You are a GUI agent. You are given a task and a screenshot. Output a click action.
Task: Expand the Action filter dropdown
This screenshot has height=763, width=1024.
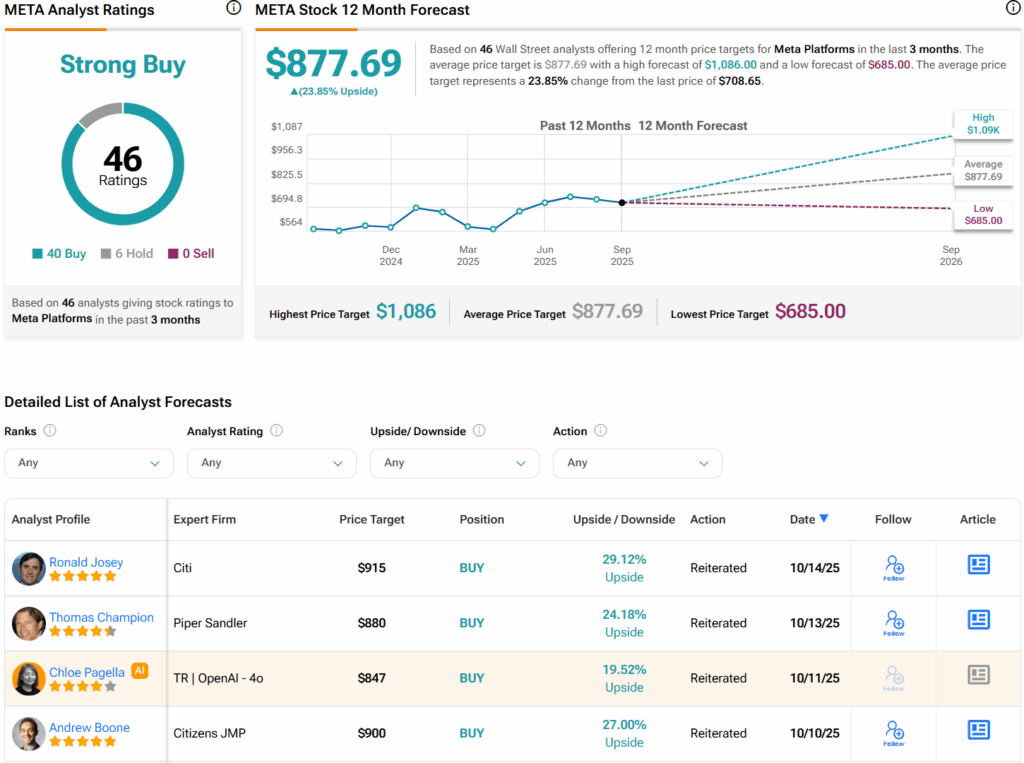637,463
